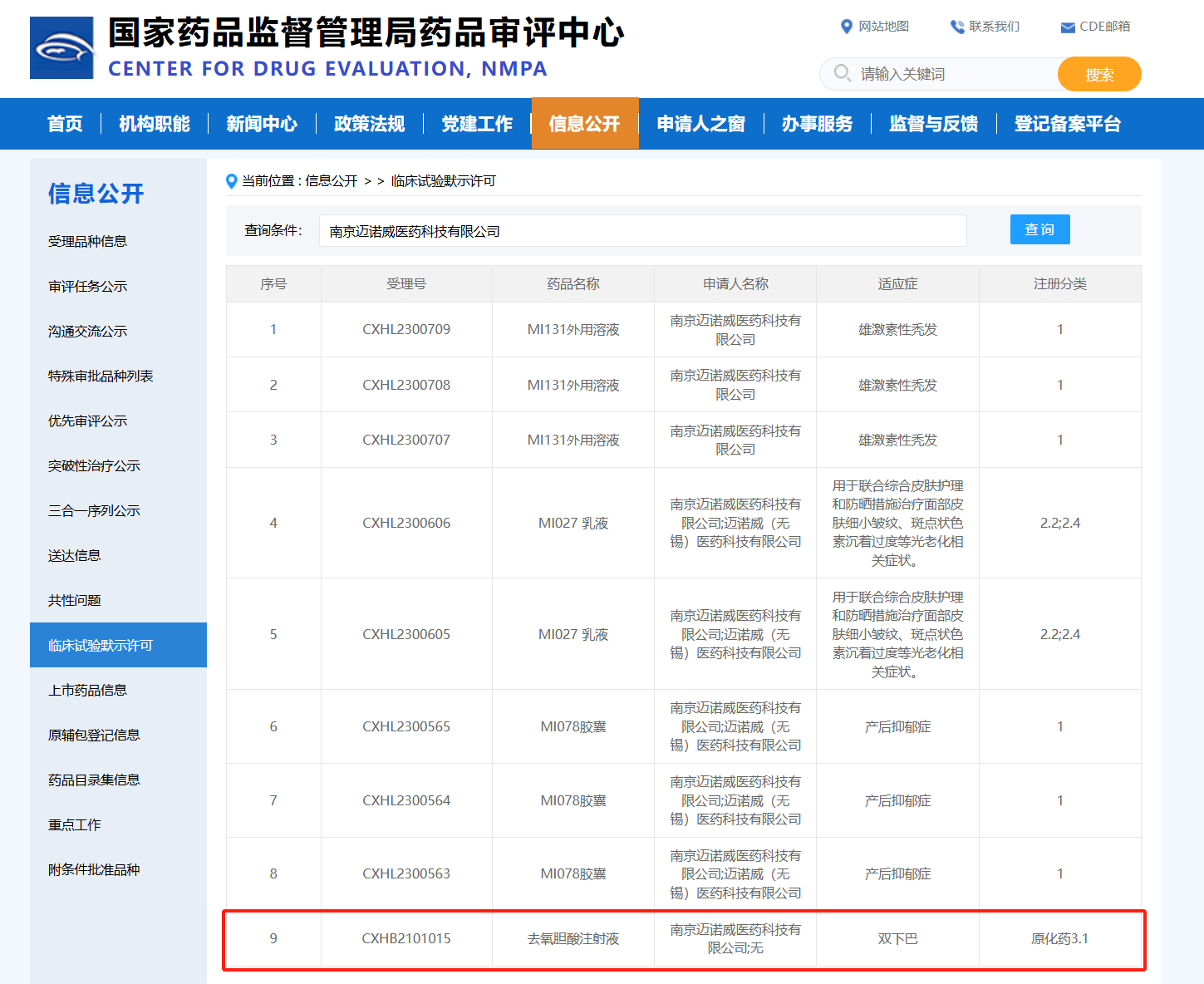Click the blue 查询 button
1204x984 pixels.
coord(1039,229)
